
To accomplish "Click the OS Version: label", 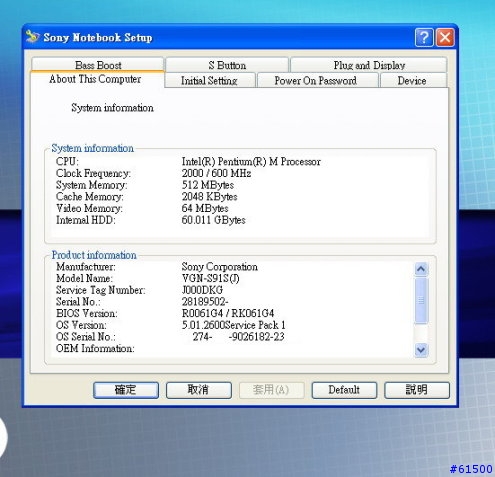I will pyautogui.click(x=81, y=325).
